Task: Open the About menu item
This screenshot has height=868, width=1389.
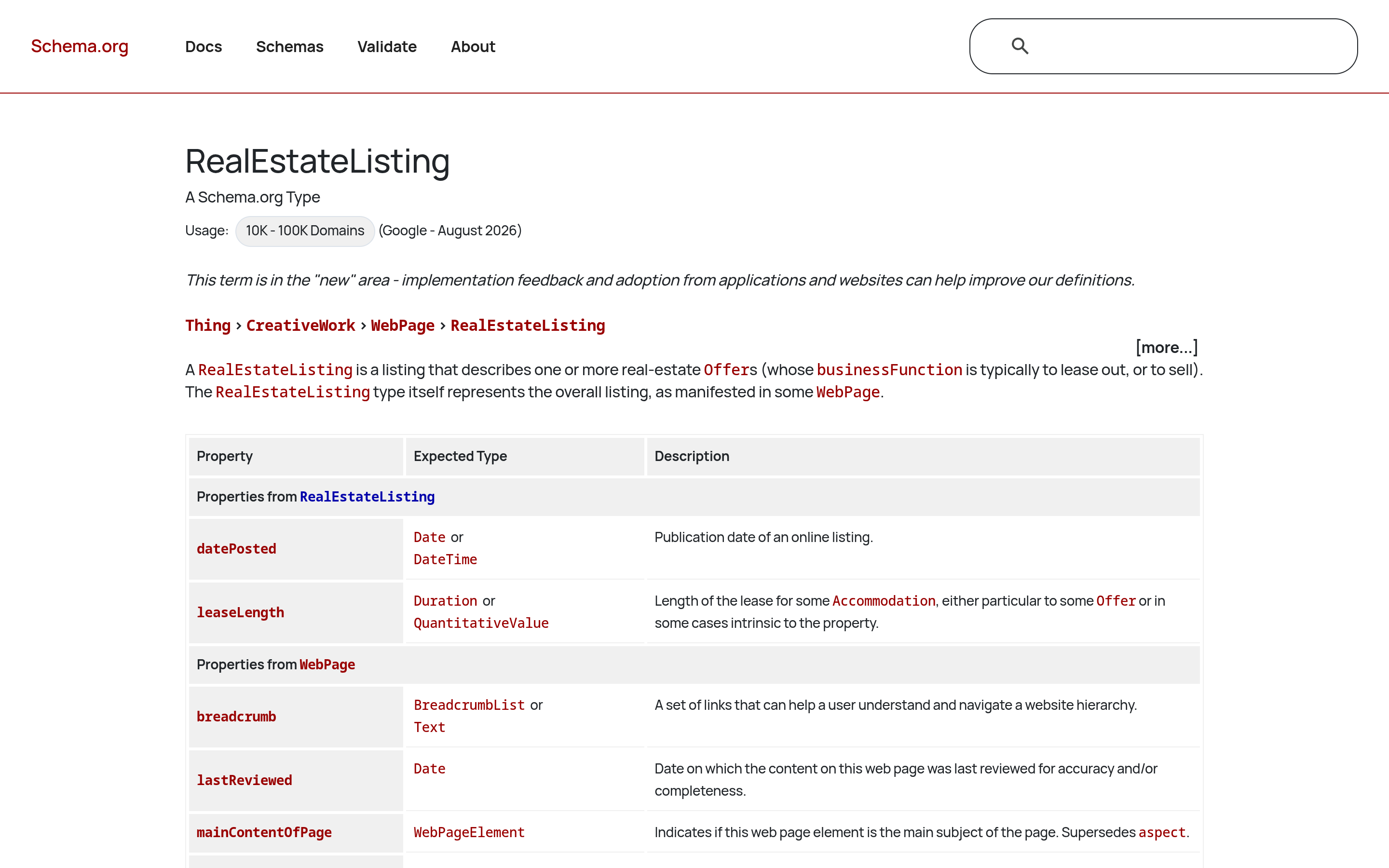Action: pos(473,46)
